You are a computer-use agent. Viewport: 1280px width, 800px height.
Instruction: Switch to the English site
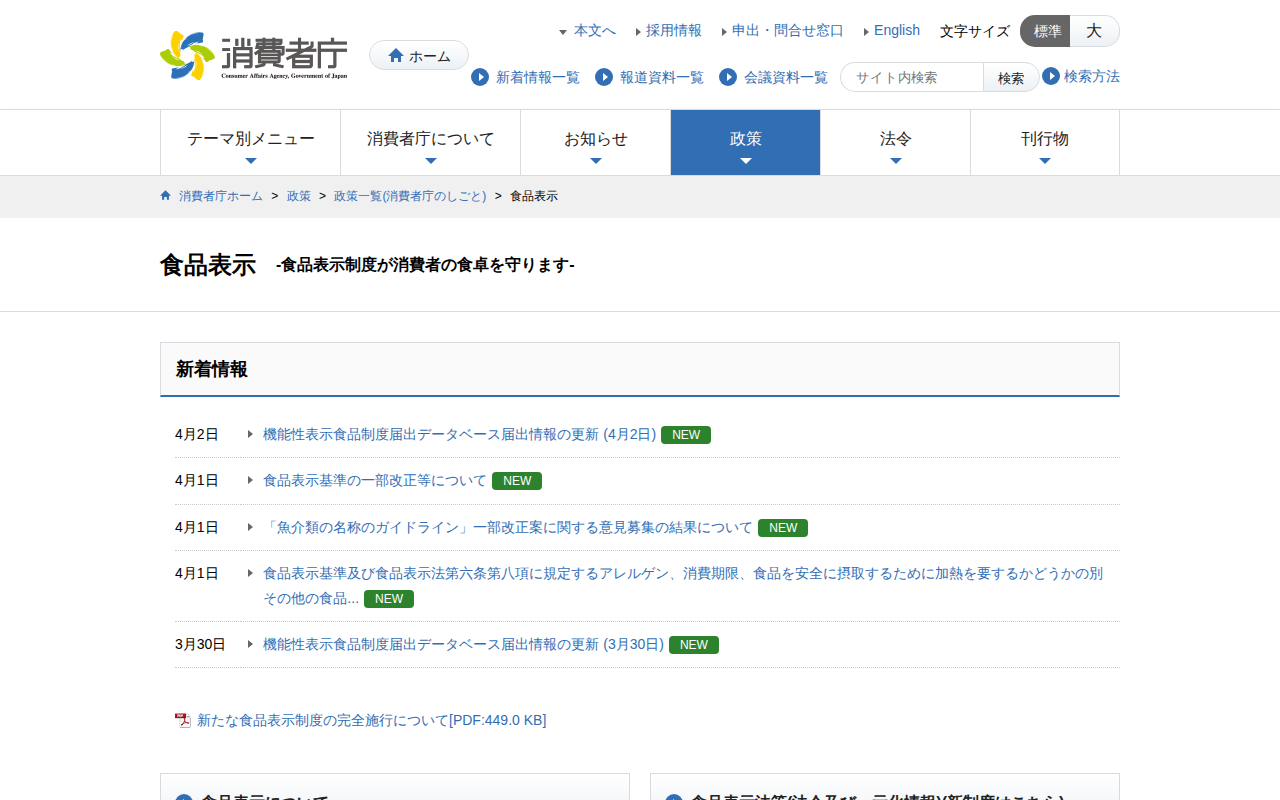tap(896, 31)
